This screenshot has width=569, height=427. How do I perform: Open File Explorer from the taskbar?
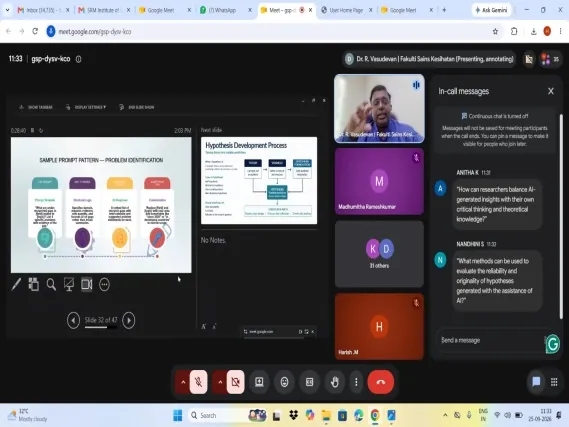coord(326,415)
